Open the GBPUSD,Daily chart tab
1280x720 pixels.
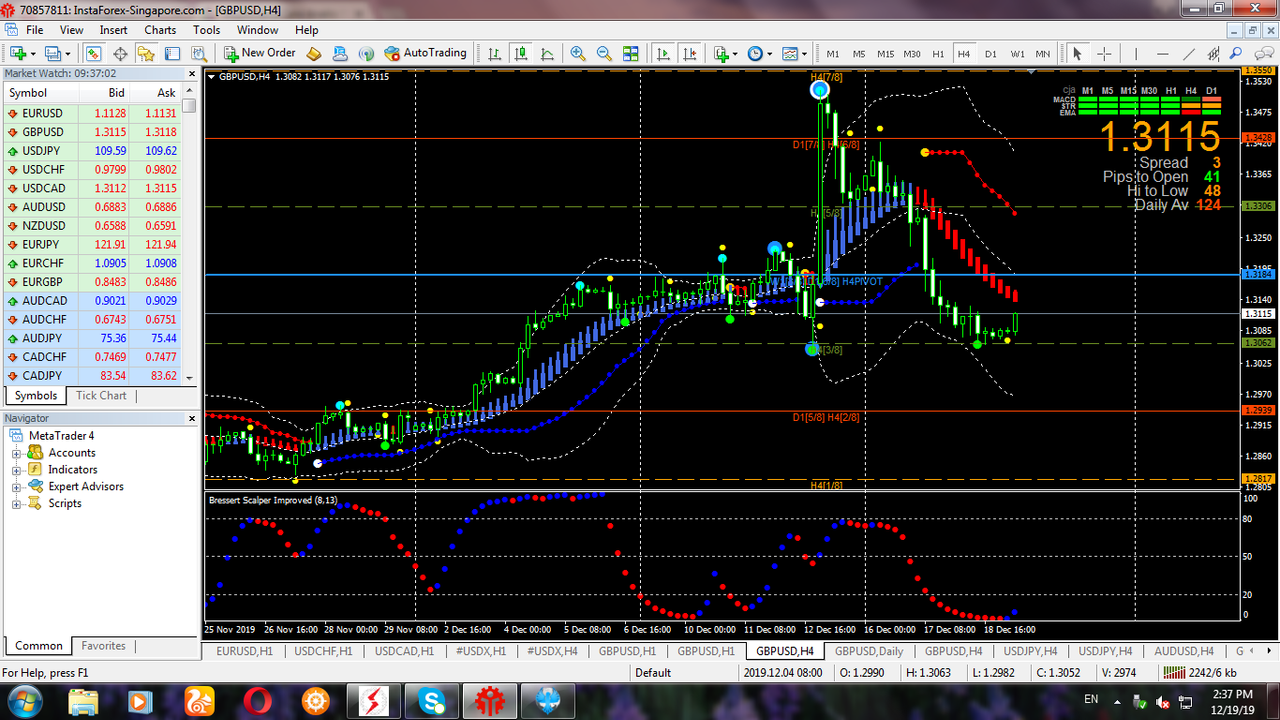[x=869, y=651]
